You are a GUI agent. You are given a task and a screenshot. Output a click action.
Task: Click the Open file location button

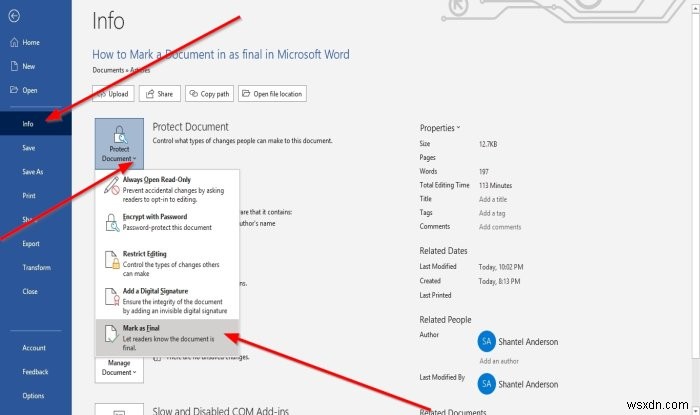[272, 94]
